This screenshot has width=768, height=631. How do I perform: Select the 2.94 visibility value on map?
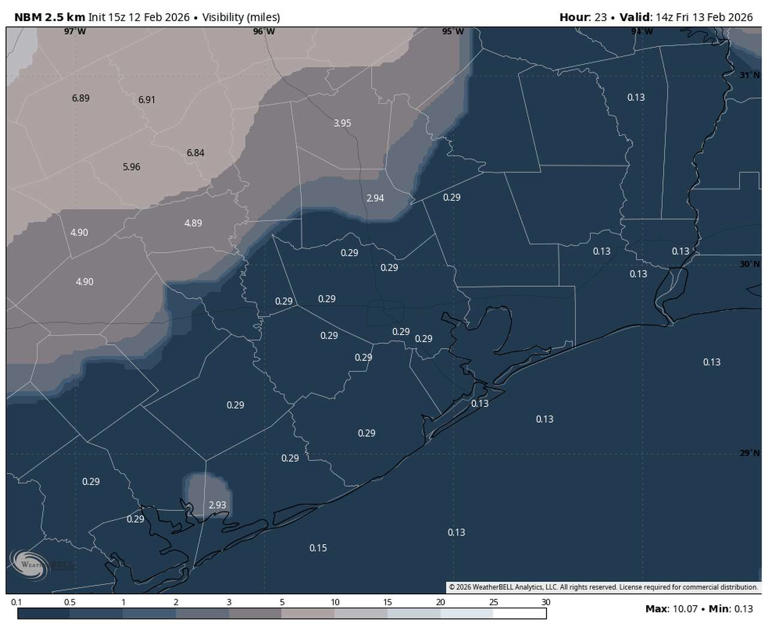[375, 198]
